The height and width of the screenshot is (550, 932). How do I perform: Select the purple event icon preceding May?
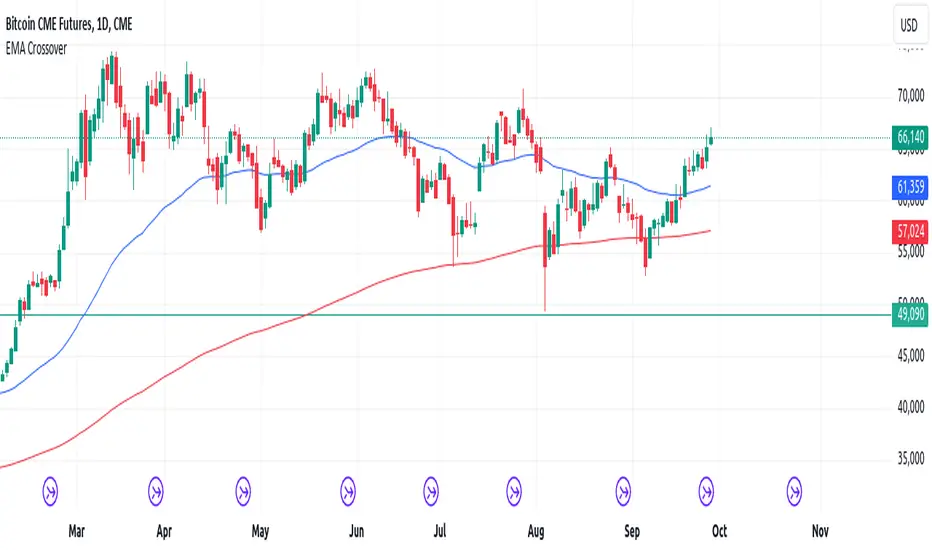click(x=243, y=492)
